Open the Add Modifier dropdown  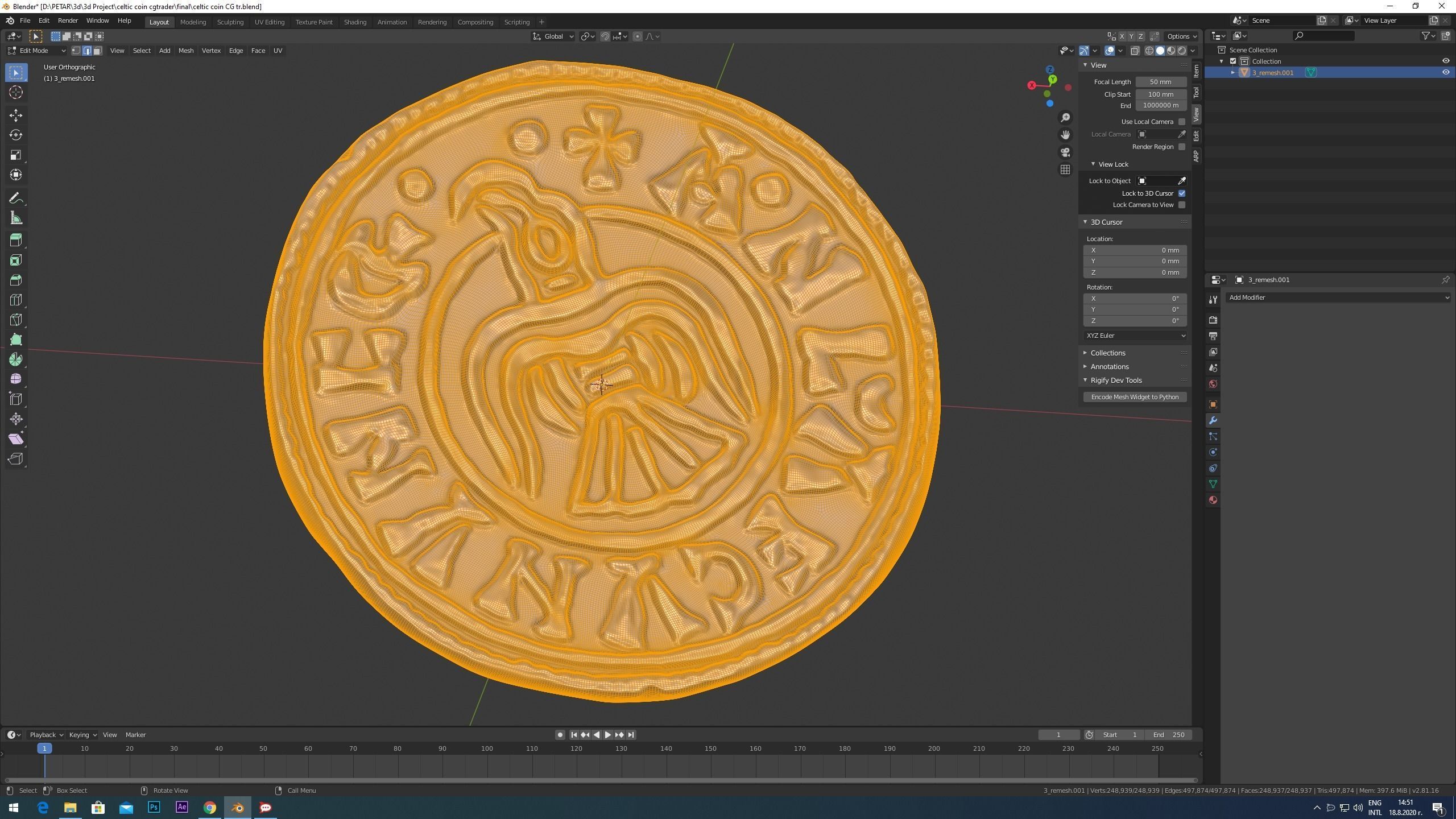pos(1338,297)
